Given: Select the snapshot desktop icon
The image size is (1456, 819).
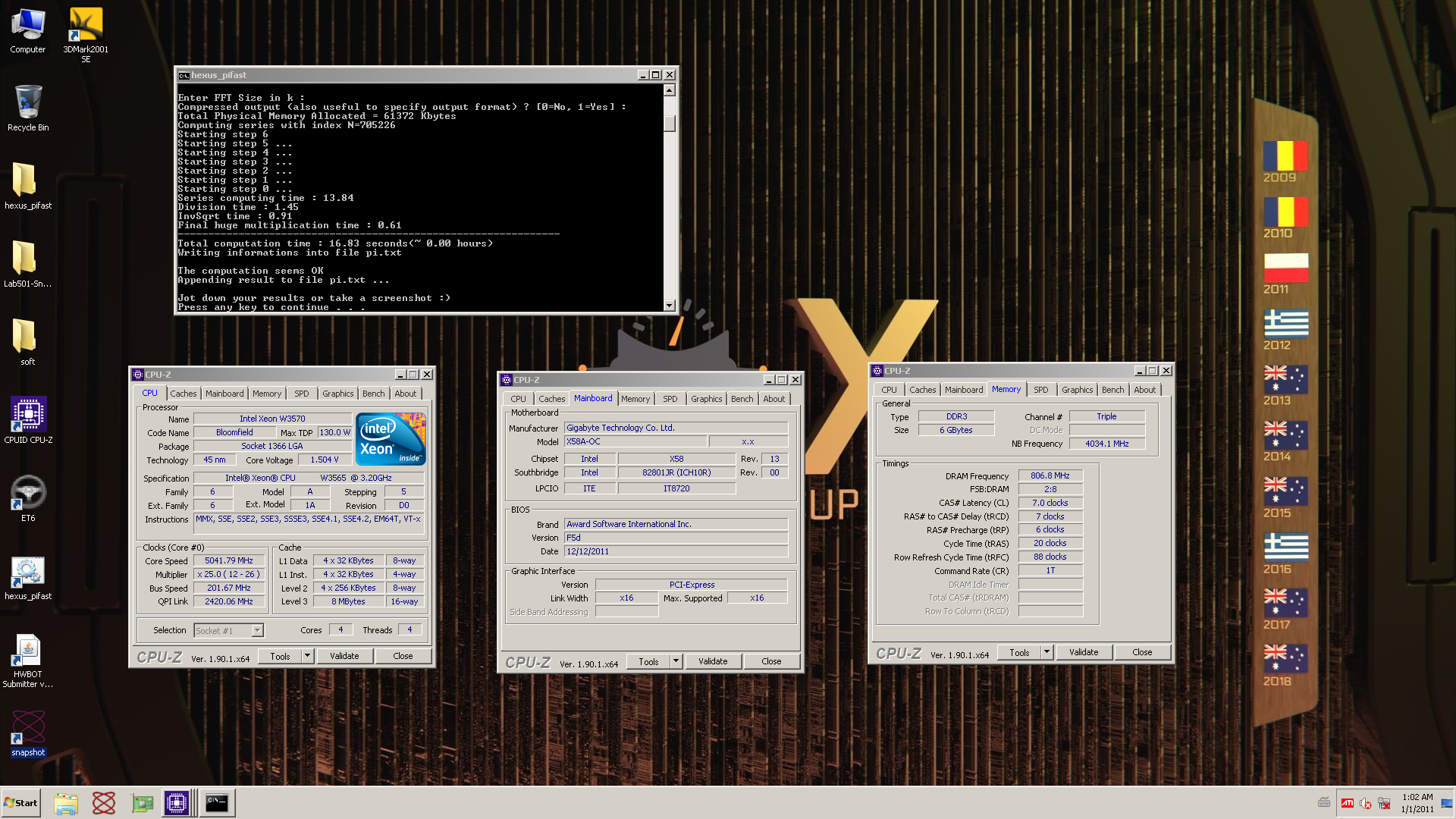Looking at the screenshot, I should pyautogui.click(x=28, y=733).
